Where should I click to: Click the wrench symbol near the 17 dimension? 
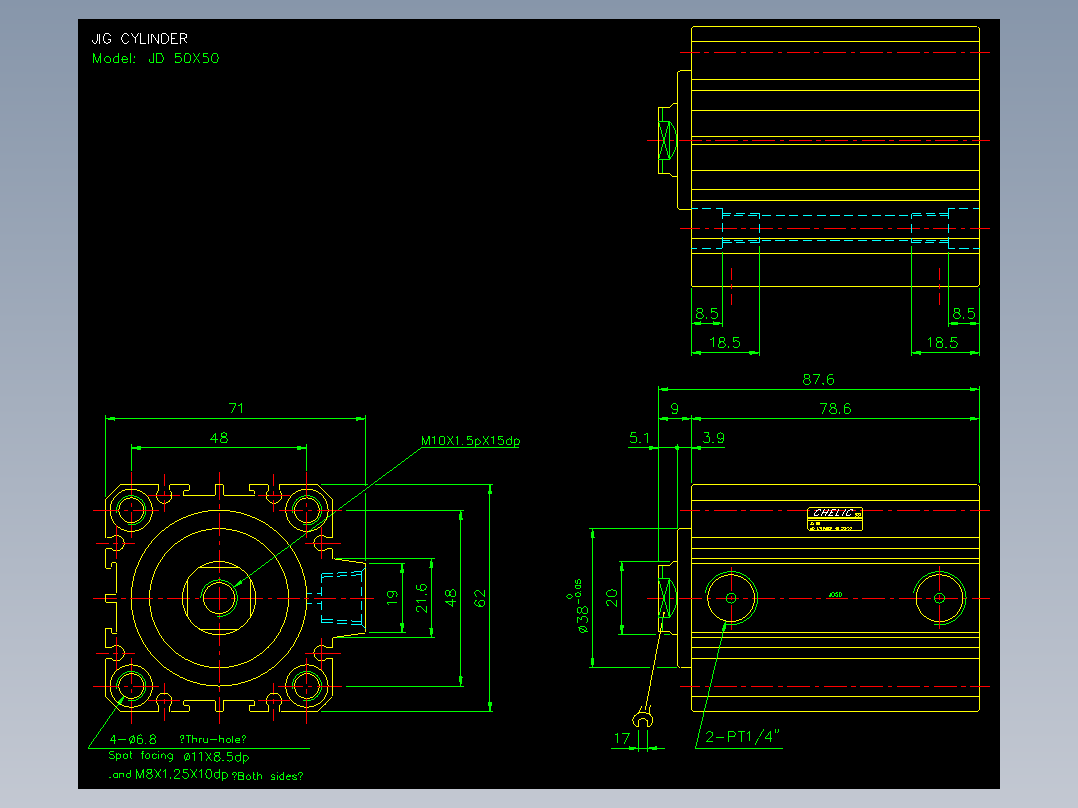point(642,718)
